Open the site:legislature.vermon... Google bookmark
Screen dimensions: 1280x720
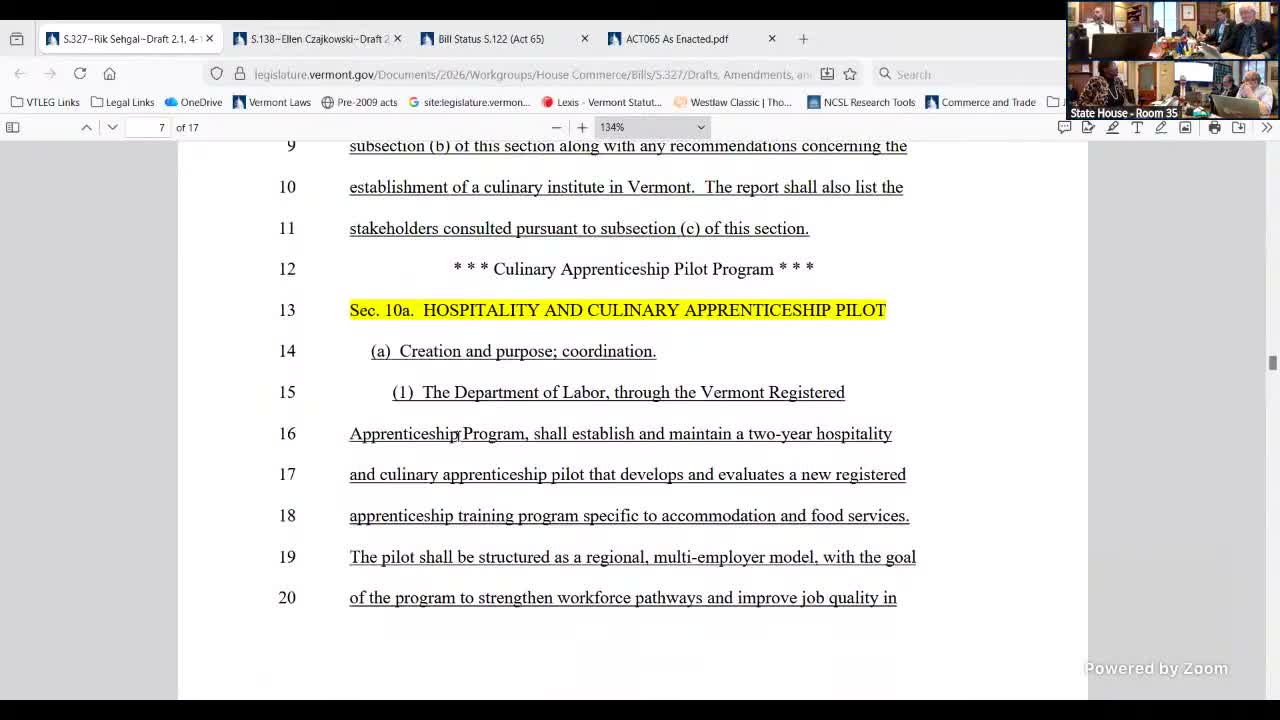coord(469,102)
